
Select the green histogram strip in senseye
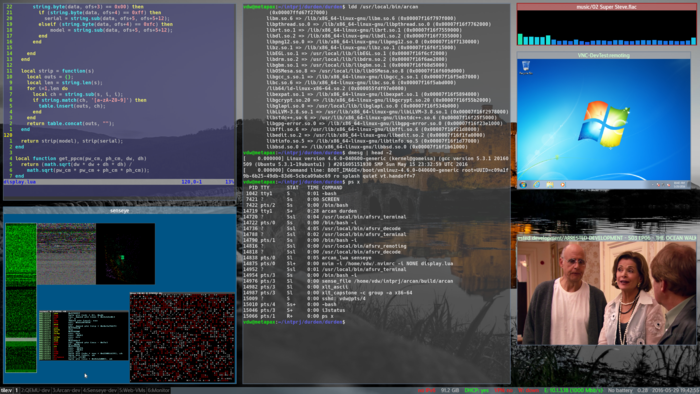21,298
